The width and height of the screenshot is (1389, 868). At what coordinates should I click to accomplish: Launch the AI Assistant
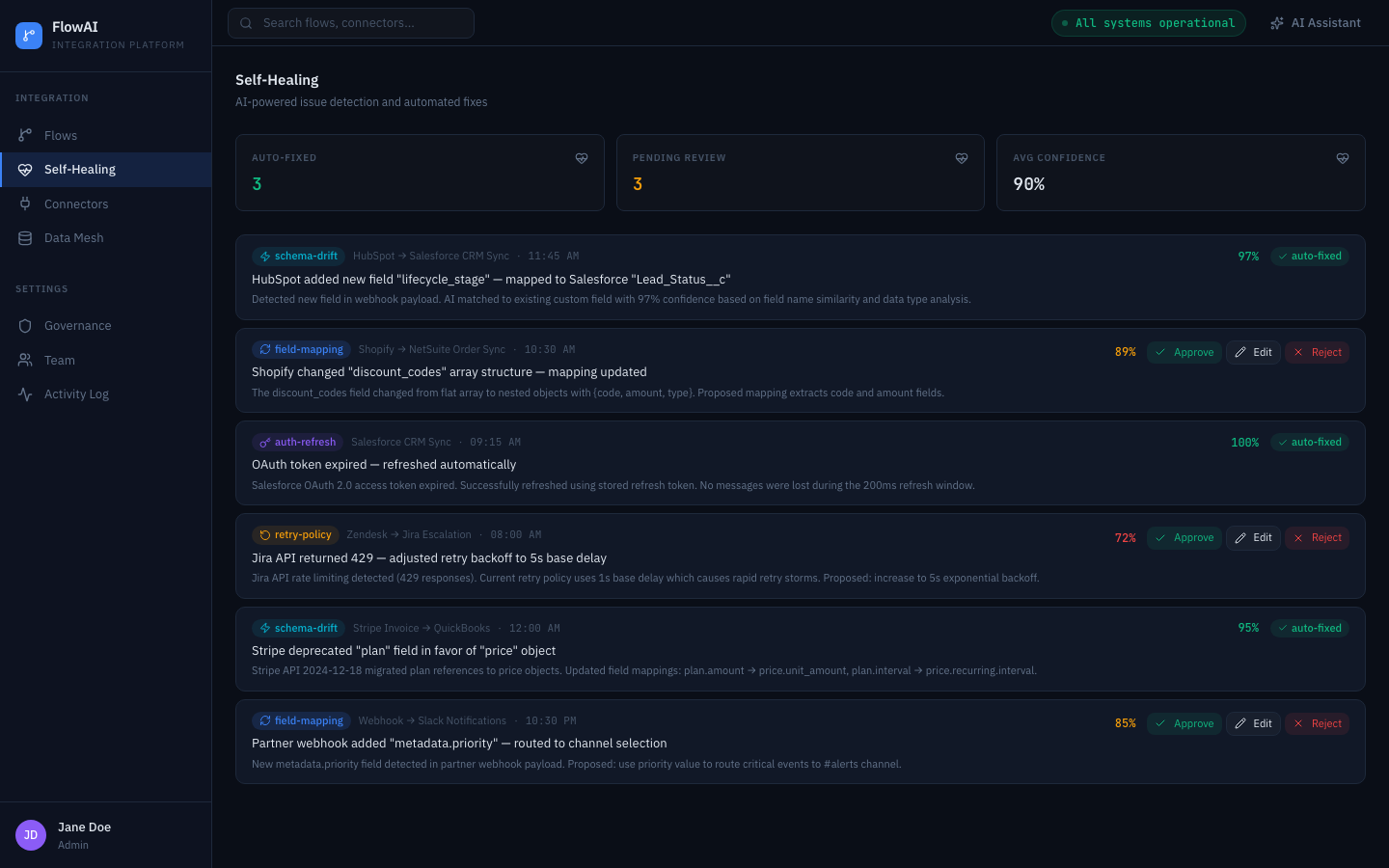[x=1315, y=22]
